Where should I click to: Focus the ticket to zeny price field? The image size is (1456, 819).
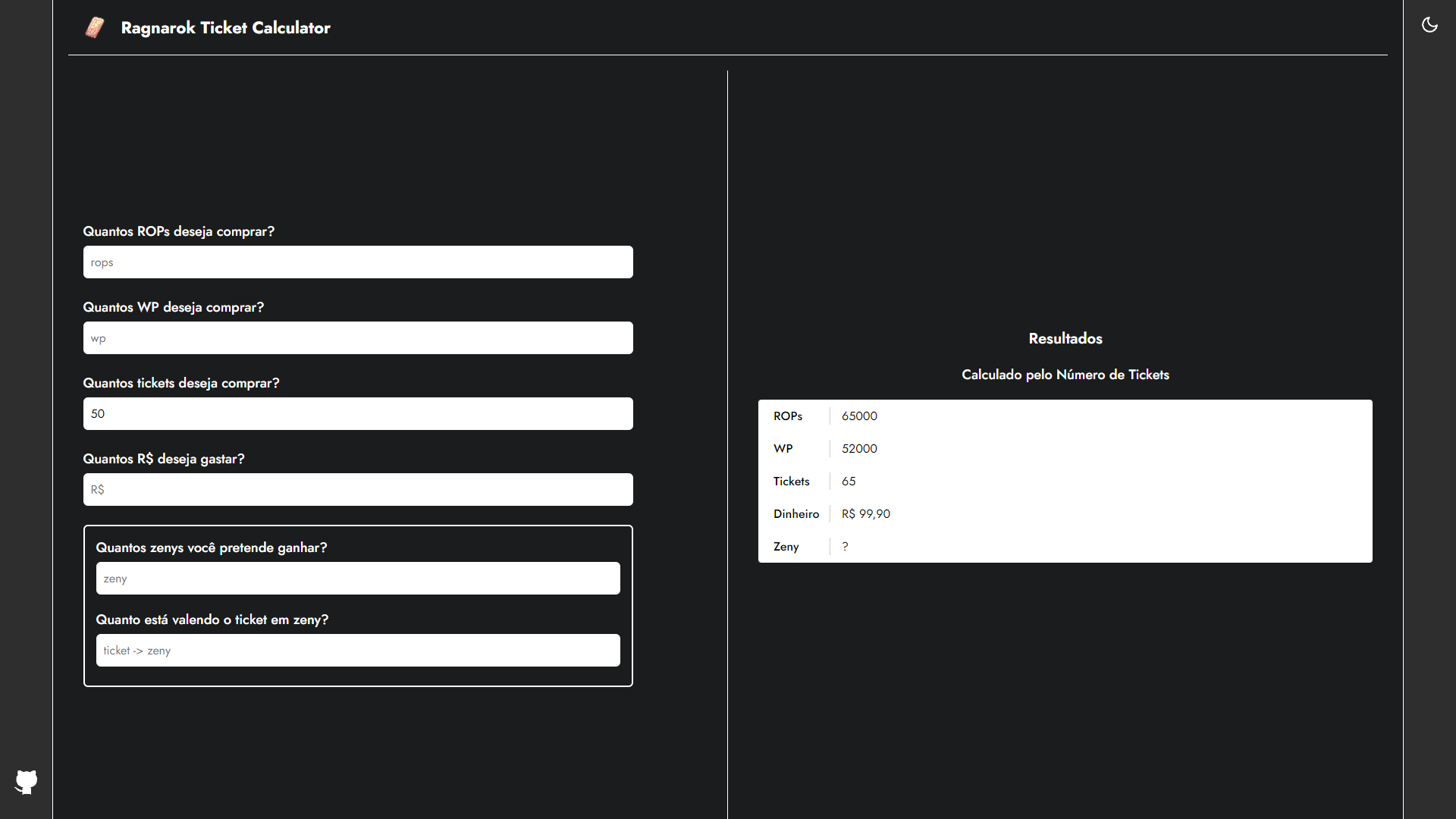(x=358, y=651)
